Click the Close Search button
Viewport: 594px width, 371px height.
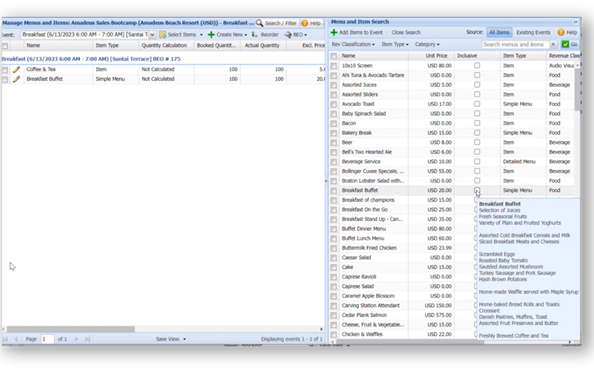(406, 33)
